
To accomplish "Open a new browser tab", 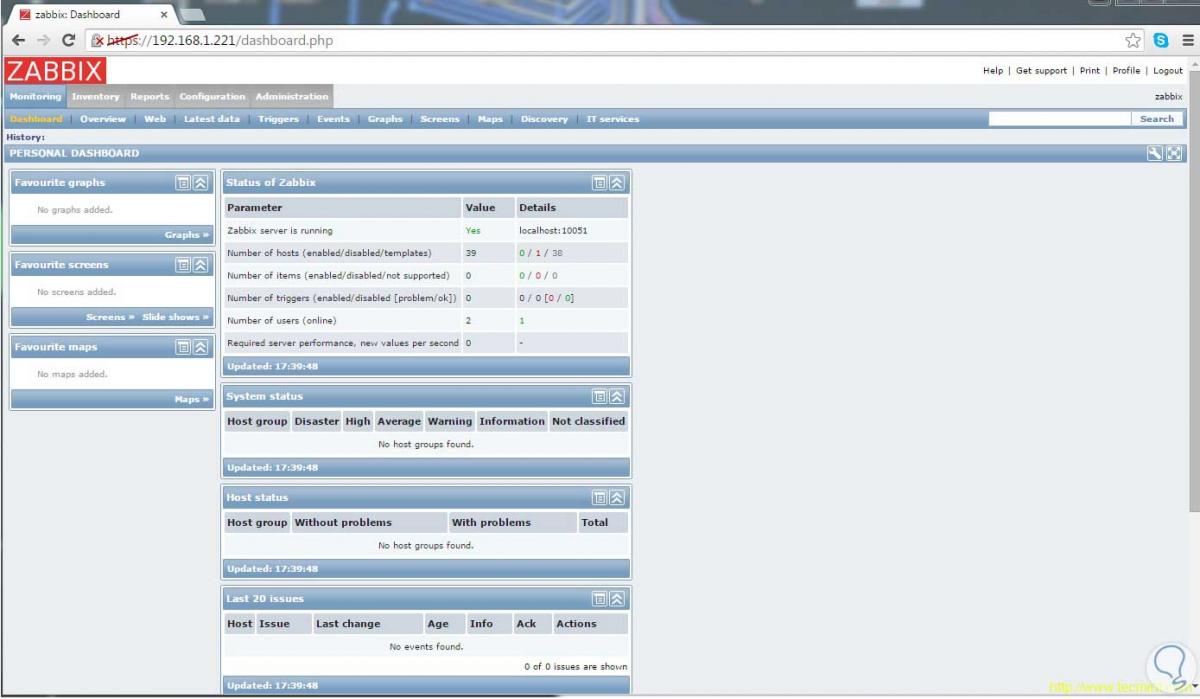I will [x=192, y=14].
